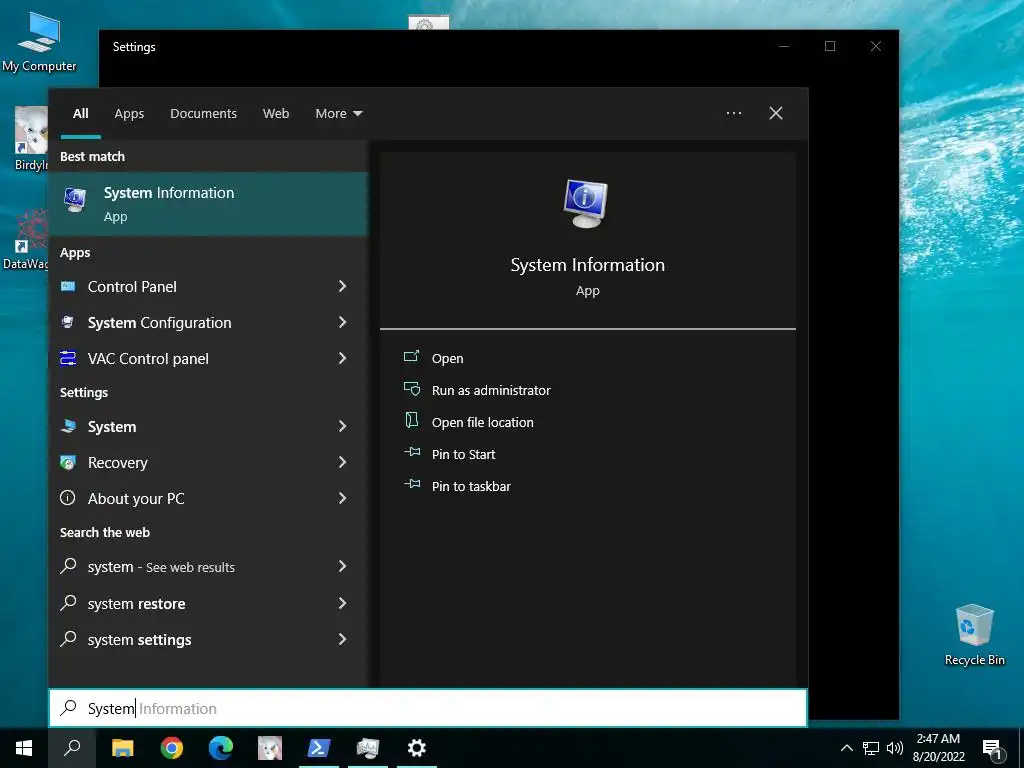Choose Pin to Start
1024x768 pixels.
coord(464,455)
